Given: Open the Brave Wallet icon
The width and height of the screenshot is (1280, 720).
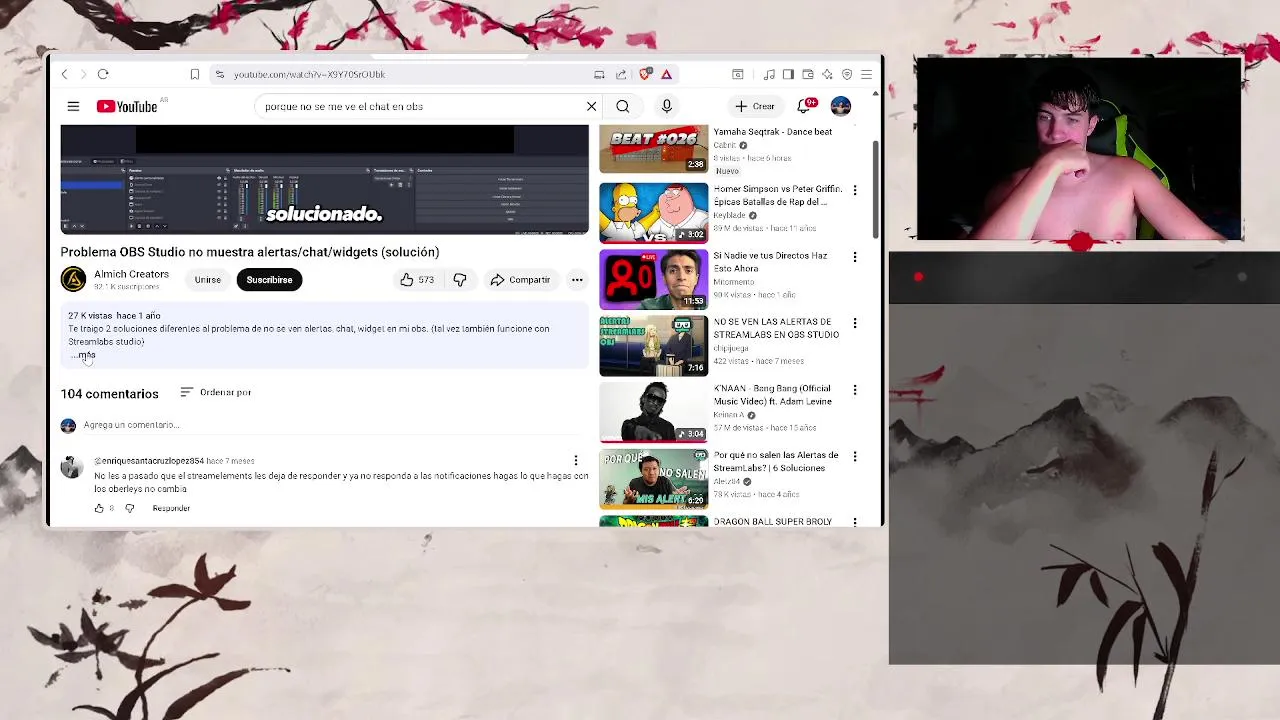Looking at the screenshot, I should [x=808, y=74].
